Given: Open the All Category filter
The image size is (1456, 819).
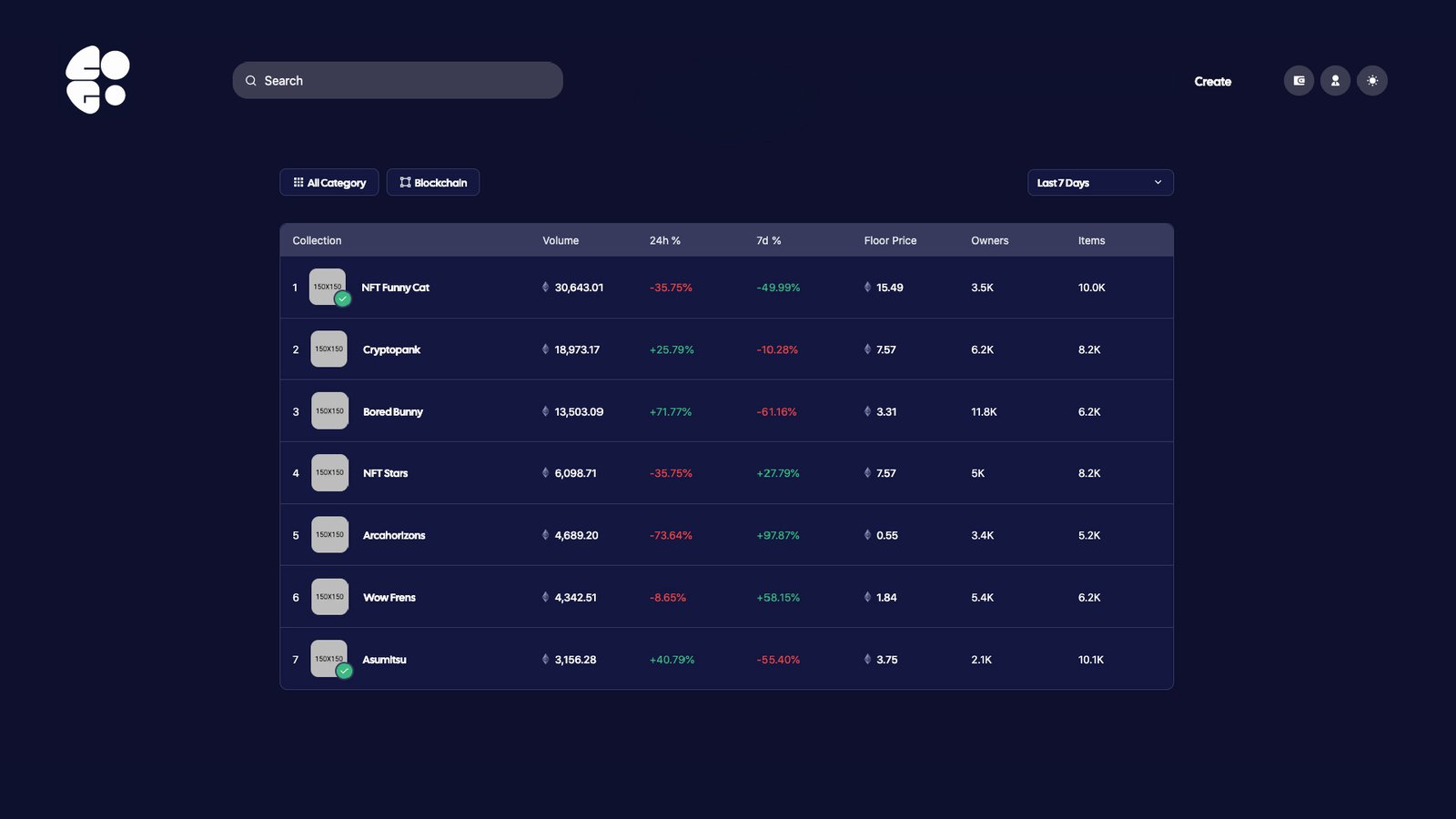Looking at the screenshot, I should tap(329, 183).
